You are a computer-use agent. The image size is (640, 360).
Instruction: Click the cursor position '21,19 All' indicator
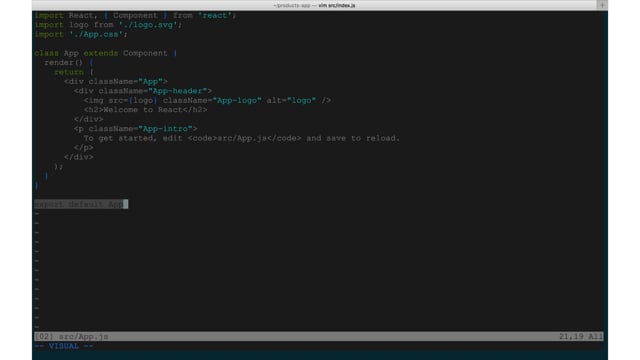tap(581, 337)
